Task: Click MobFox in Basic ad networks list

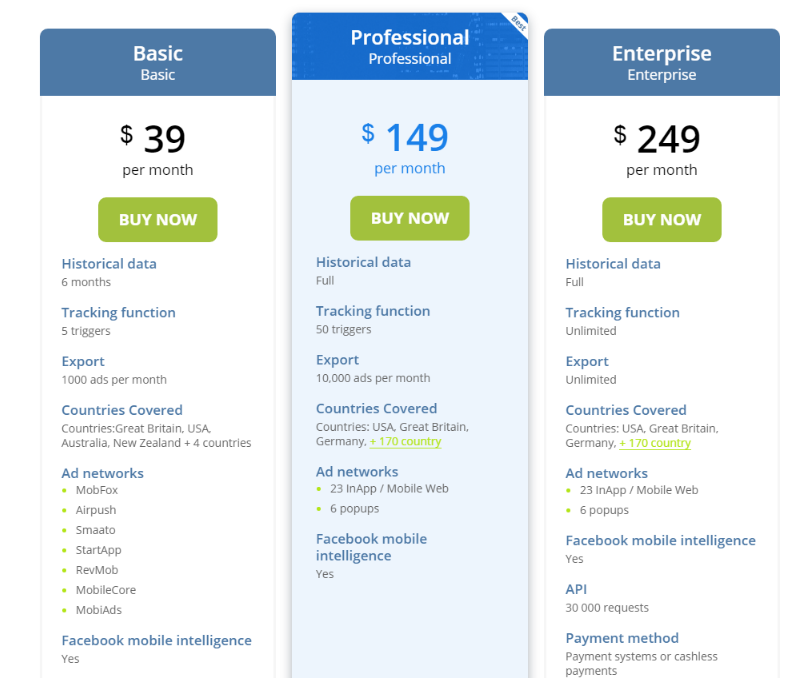Action: (x=97, y=490)
